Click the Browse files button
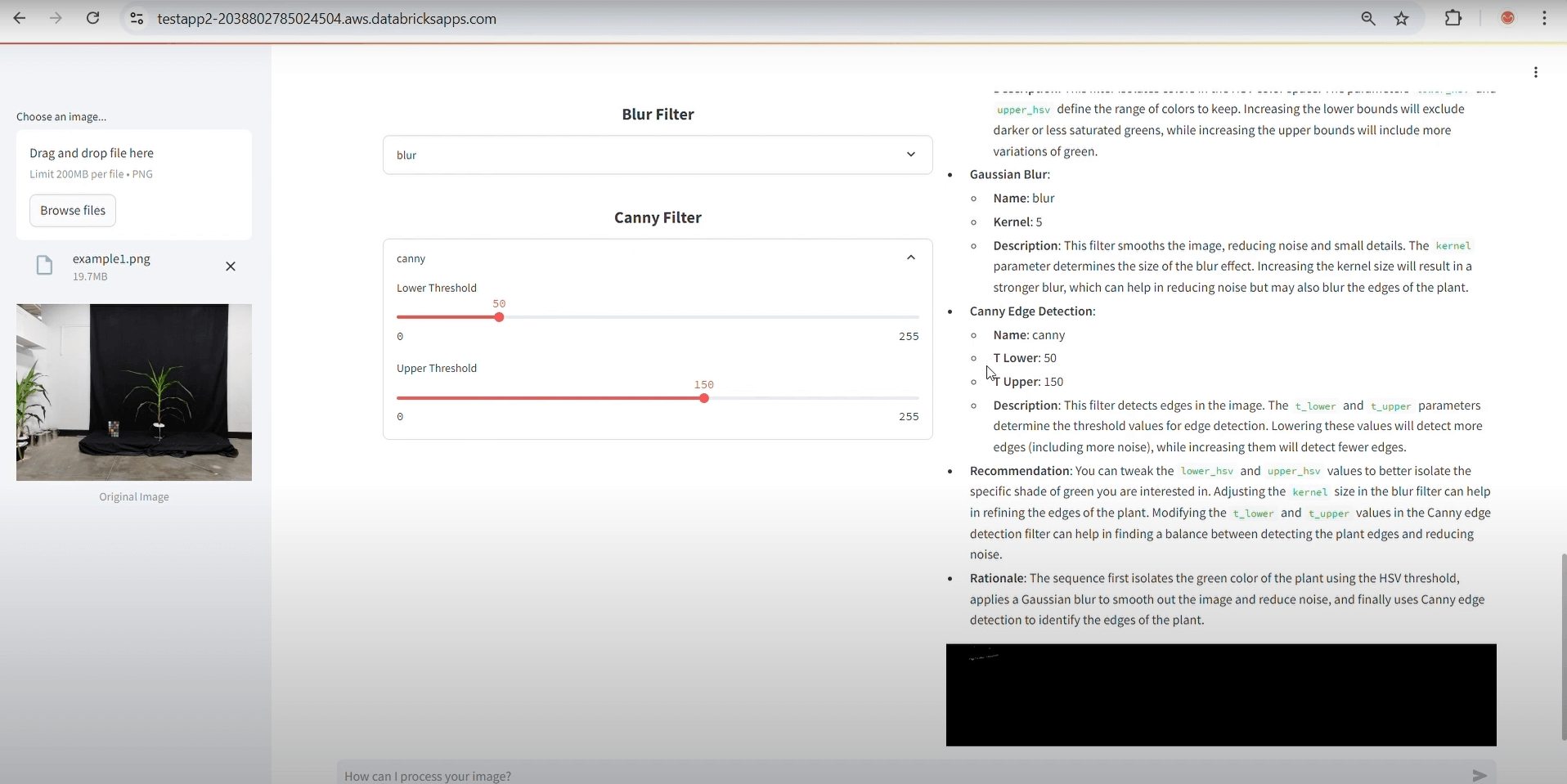The height and width of the screenshot is (784, 1567). pyautogui.click(x=73, y=210)
